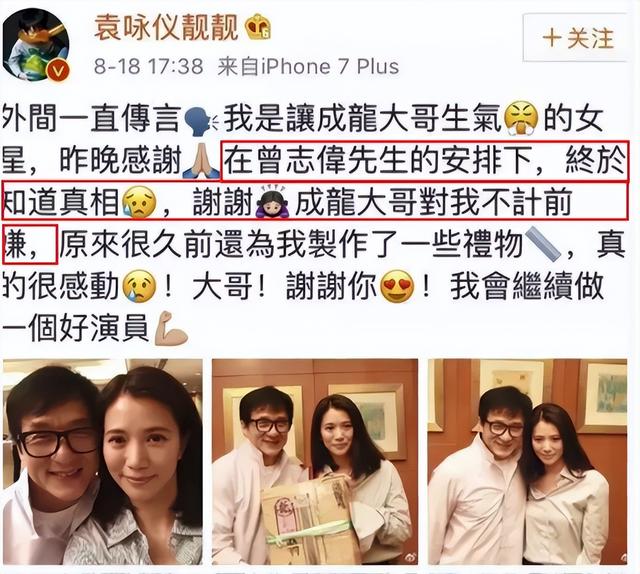Click the +关注 follow button

coord(576,38)
